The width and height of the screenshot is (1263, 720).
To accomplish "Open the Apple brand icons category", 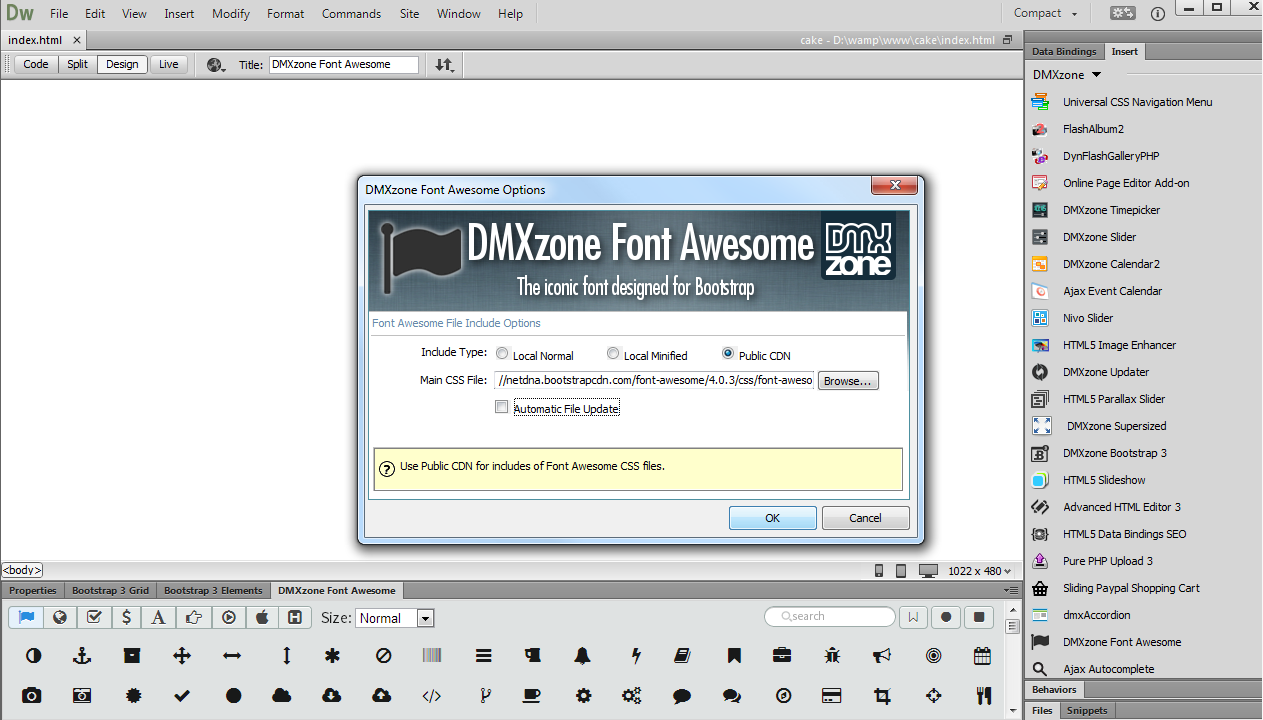I will tap(262, 617).
